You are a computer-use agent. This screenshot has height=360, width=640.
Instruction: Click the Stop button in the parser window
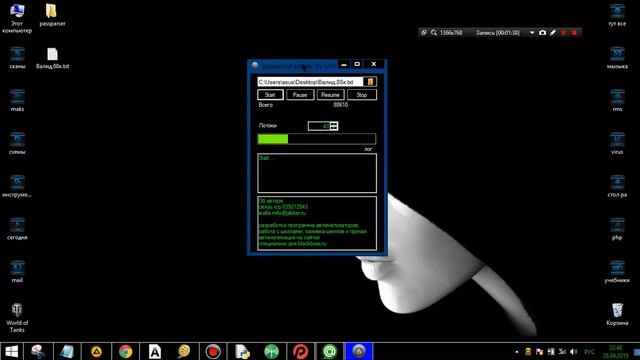click(362, 95)
